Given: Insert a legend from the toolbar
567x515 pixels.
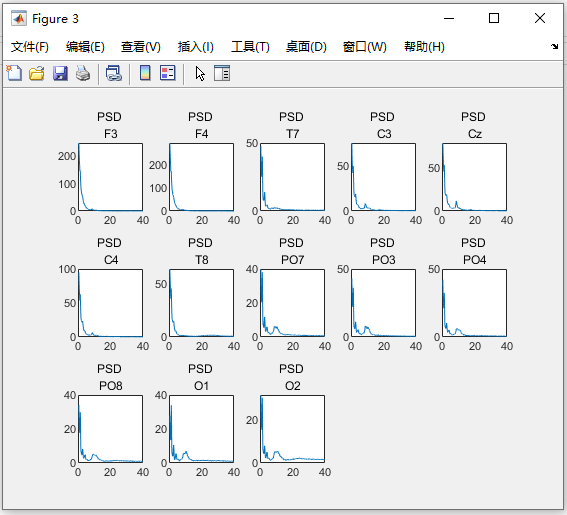Looking at the screenshot, I should pyautogui.click(x=168, y=73).
